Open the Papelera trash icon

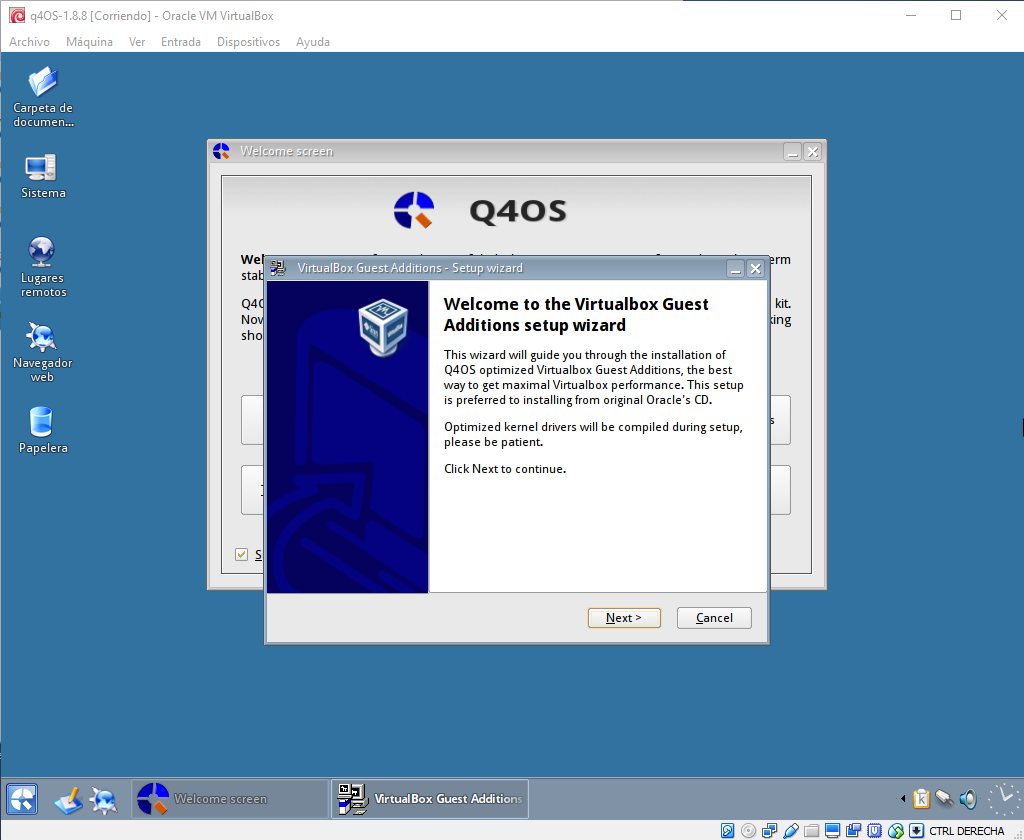tap(42, 420)
